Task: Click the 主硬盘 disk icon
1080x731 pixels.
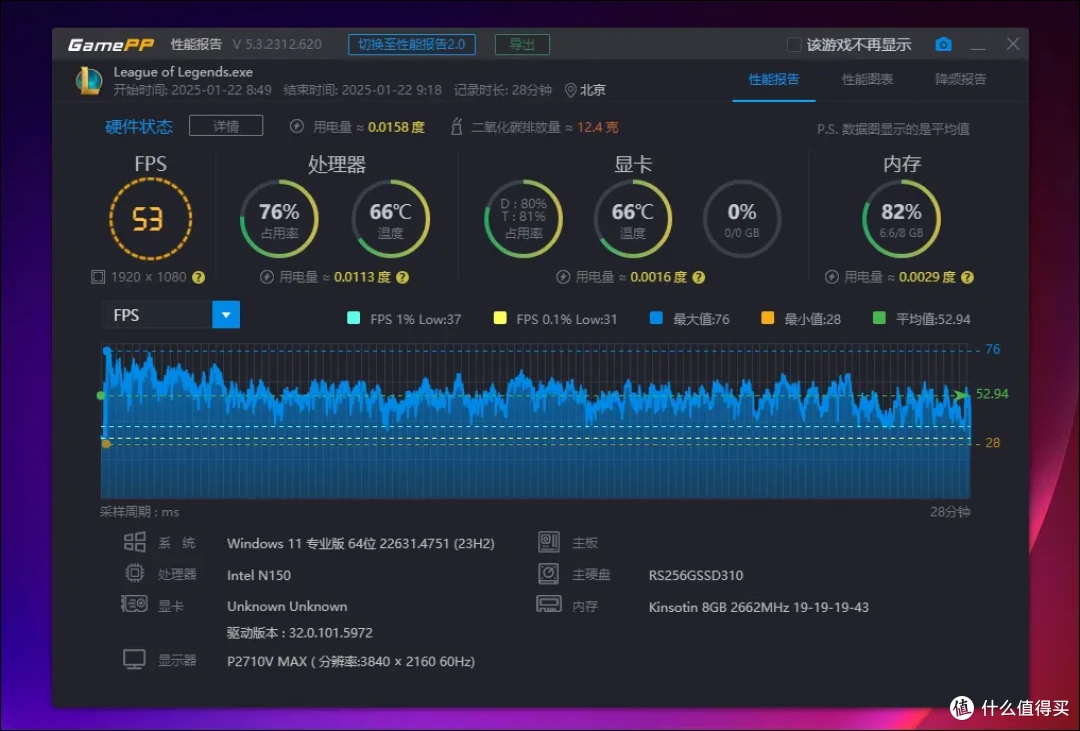Action: tap(548, 573)
